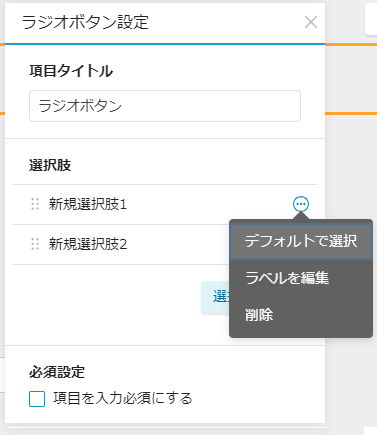Click the 項目タイトル heading label

71,71
